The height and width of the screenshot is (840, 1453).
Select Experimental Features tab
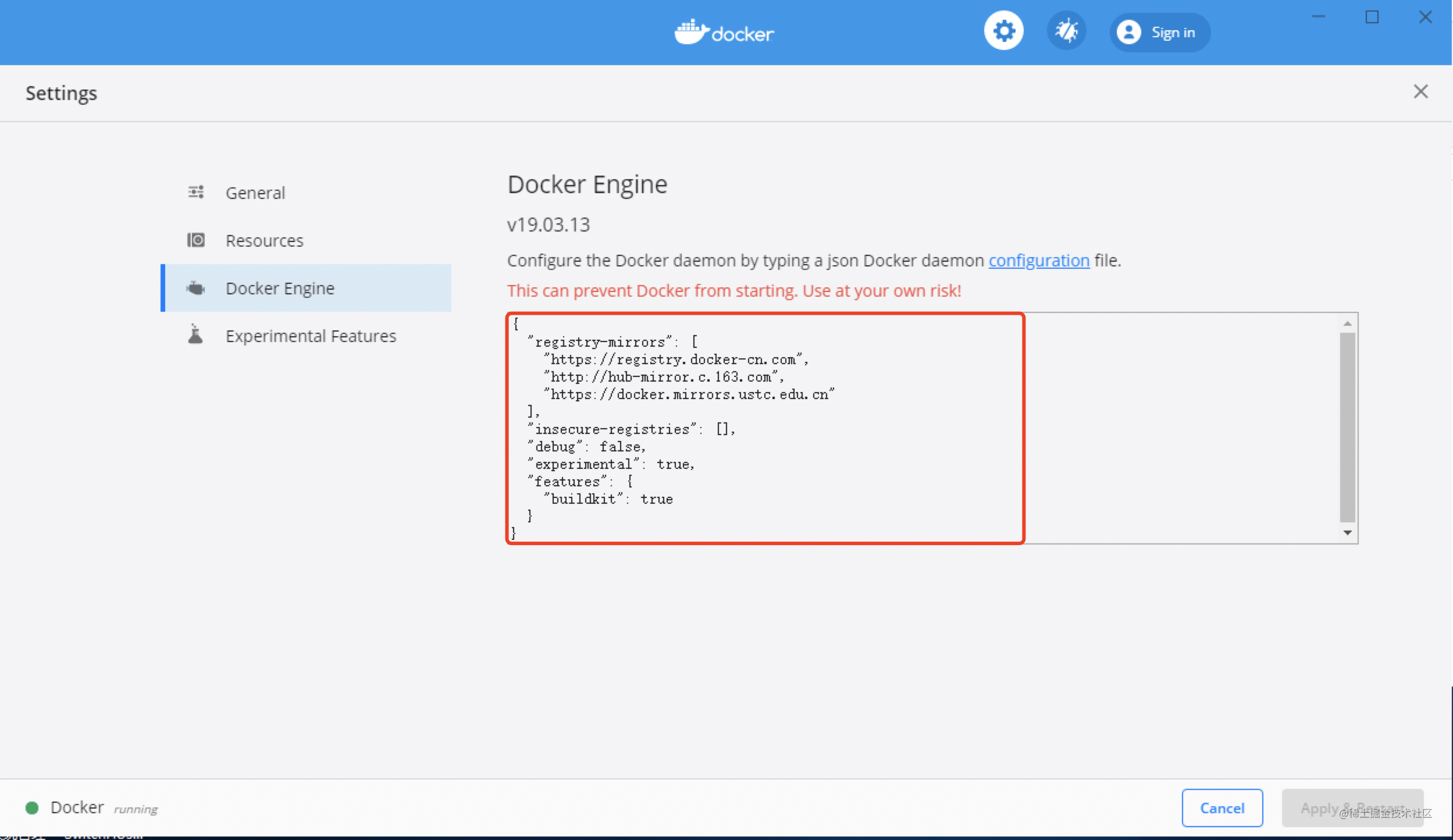311,336
